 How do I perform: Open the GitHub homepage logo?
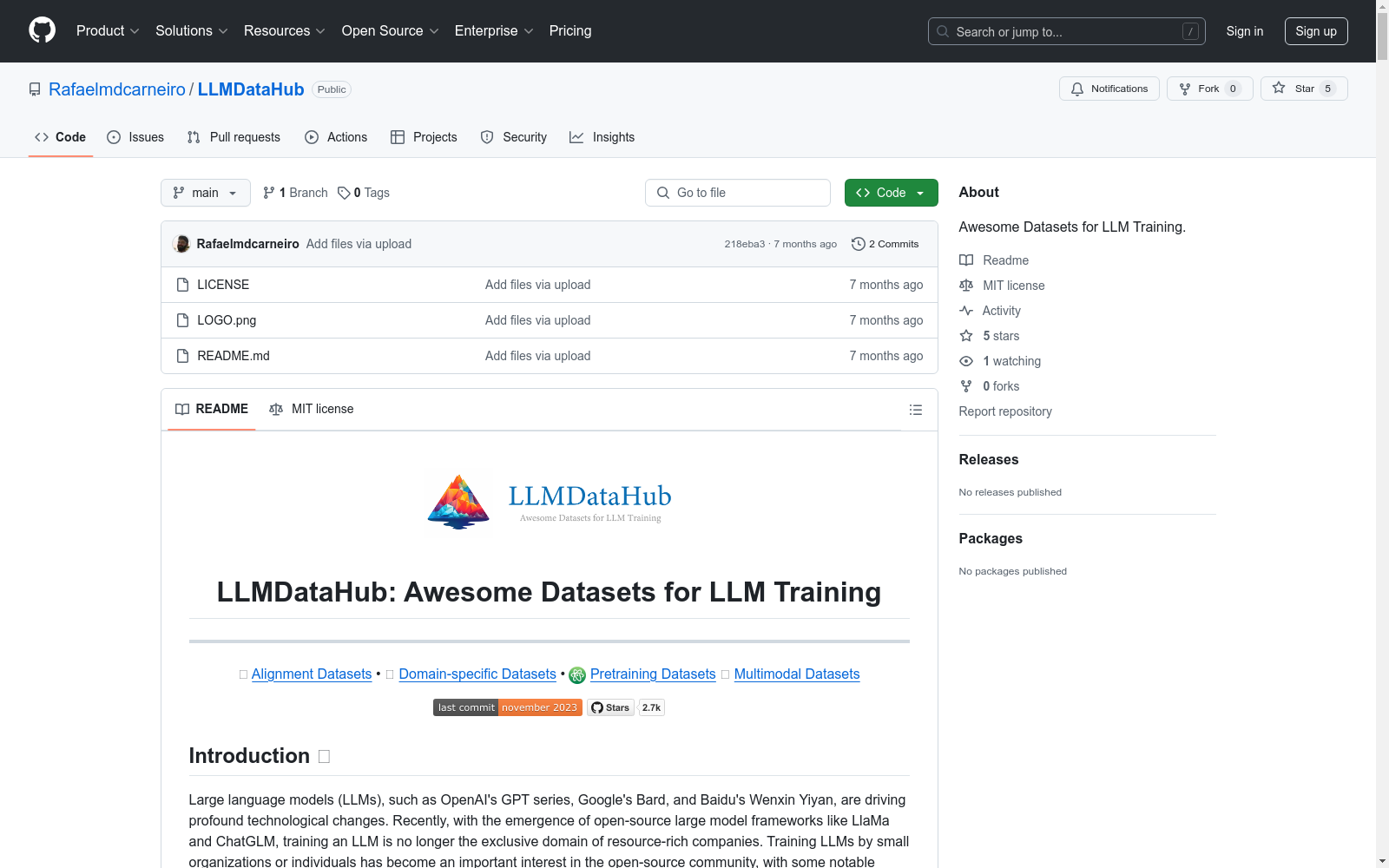click(42, 30)
